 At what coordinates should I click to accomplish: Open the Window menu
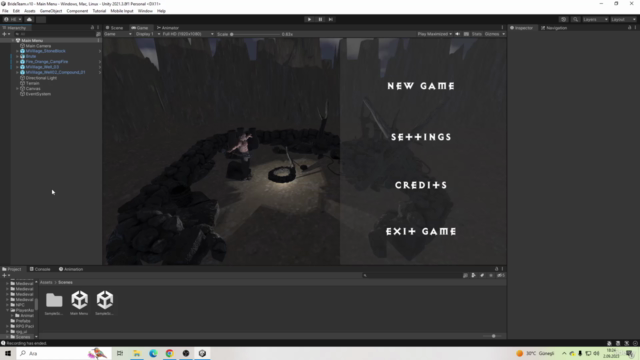145,11
